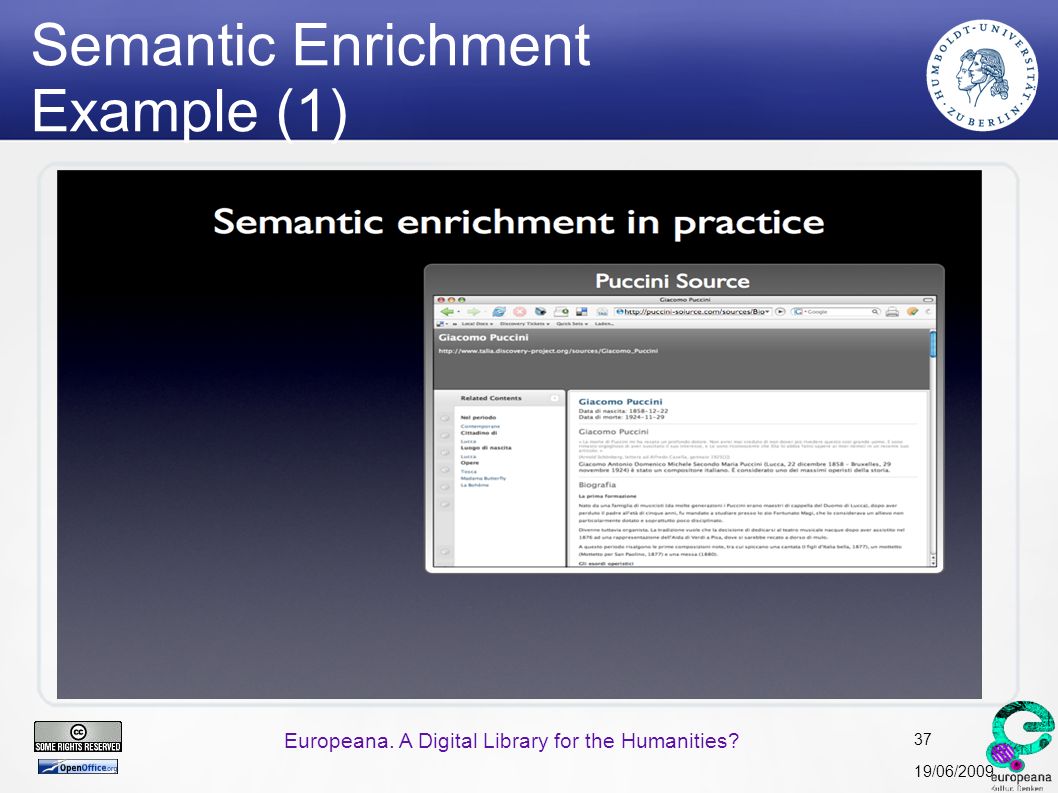Click the La prima formazione subheading
This screenshot has width=1058, height=793.
pyautogui.click(x=607, y=496)
